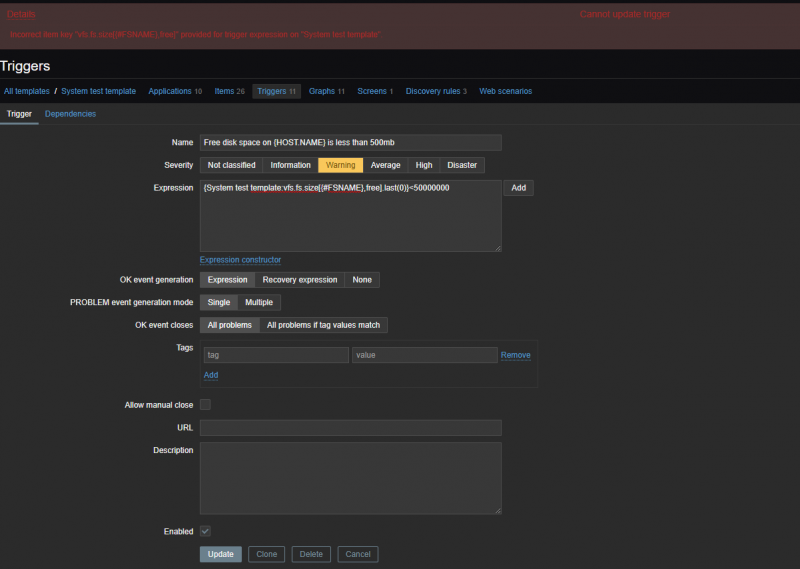This screenshot has width=800, height=569.
Task: Enable the Allow manual close checkbox
Action: 206,405
